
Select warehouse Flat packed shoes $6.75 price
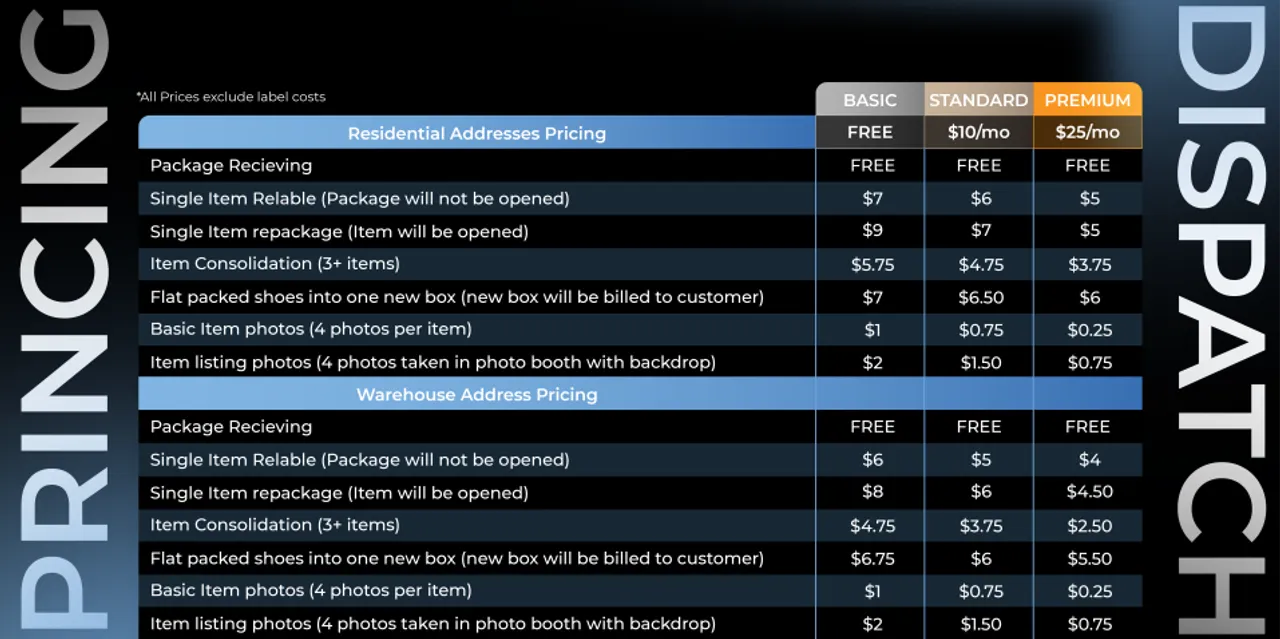[x=872, y=558]
